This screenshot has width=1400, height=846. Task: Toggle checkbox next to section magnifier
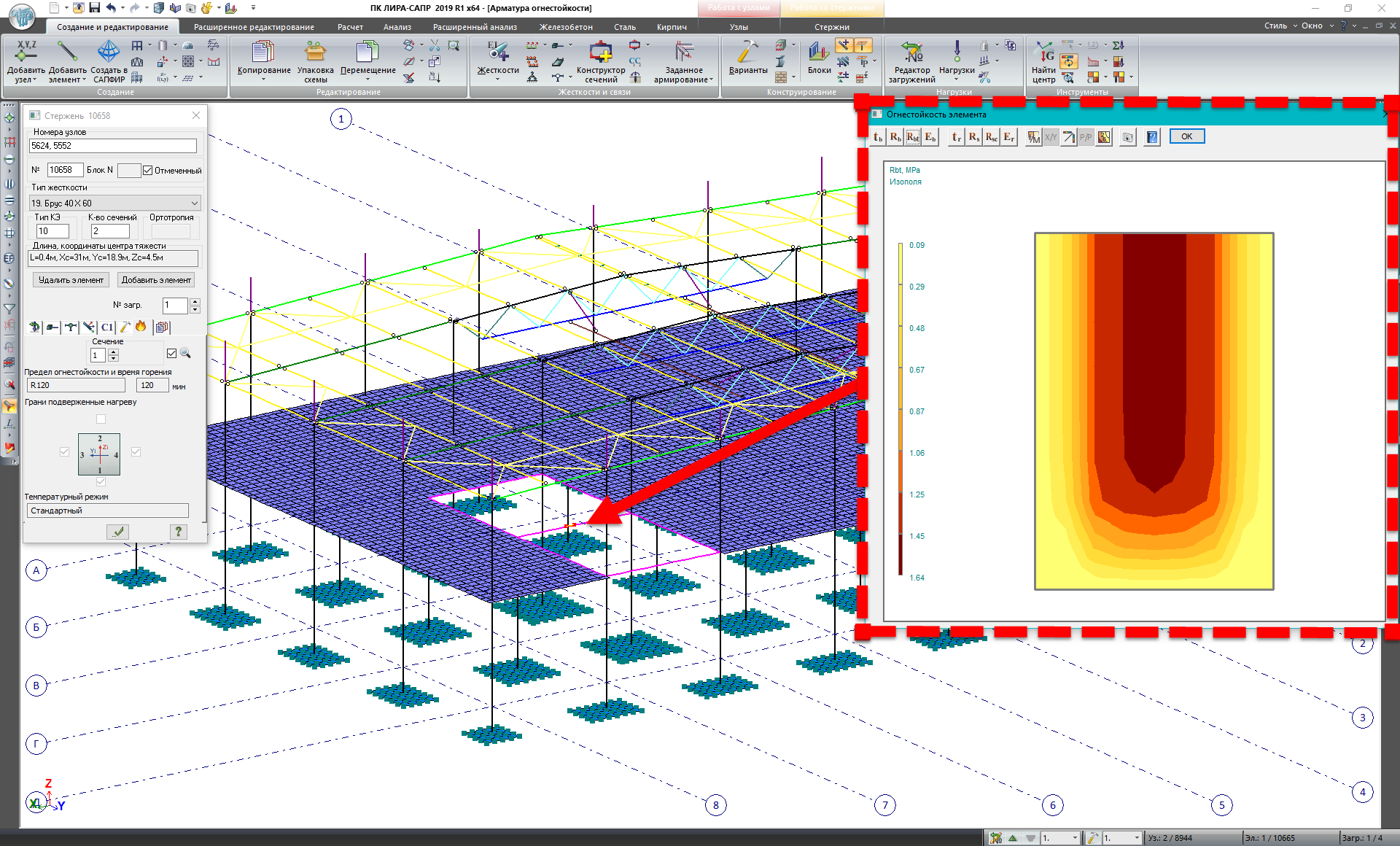171,353
